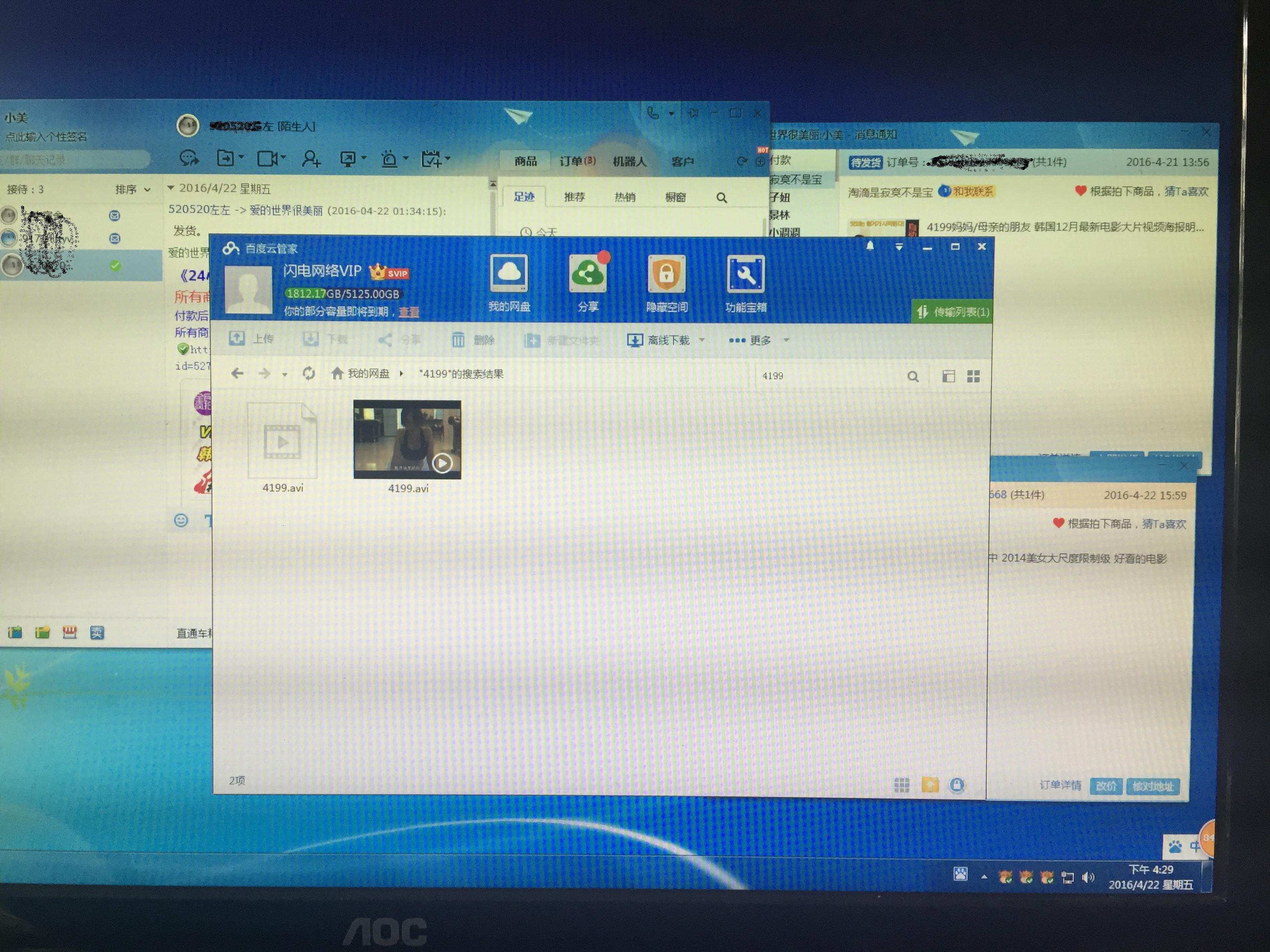The height and width of the screenshot is (952, 1270).
Task: Click the profile avatar in Baidu Cloud
Action: click(248, 289)
